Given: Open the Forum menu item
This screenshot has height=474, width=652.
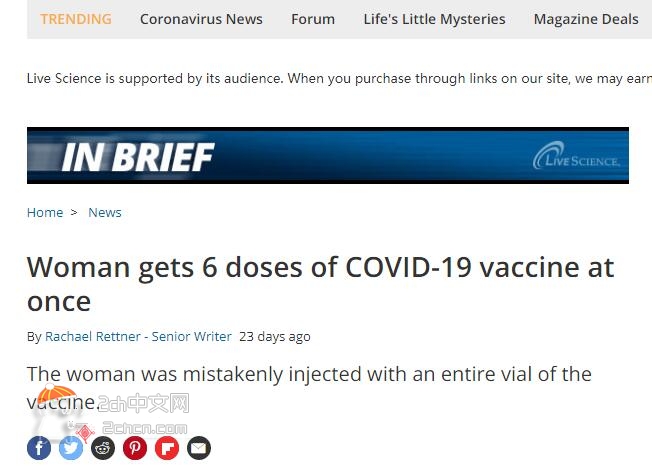Looking at the screenshot, I should click(313, 19).
